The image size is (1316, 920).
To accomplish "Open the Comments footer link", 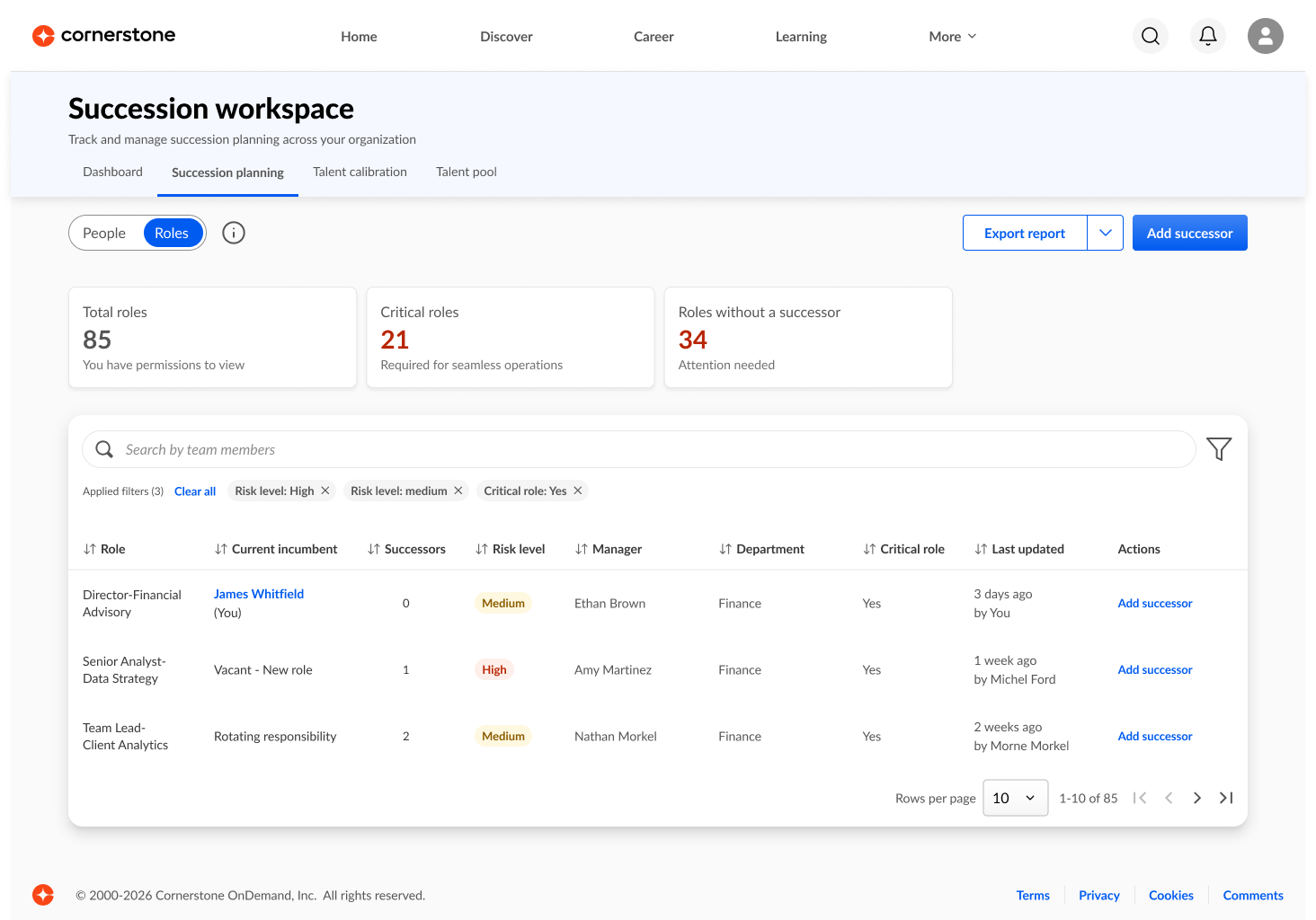I will (x=1253, y=895).
